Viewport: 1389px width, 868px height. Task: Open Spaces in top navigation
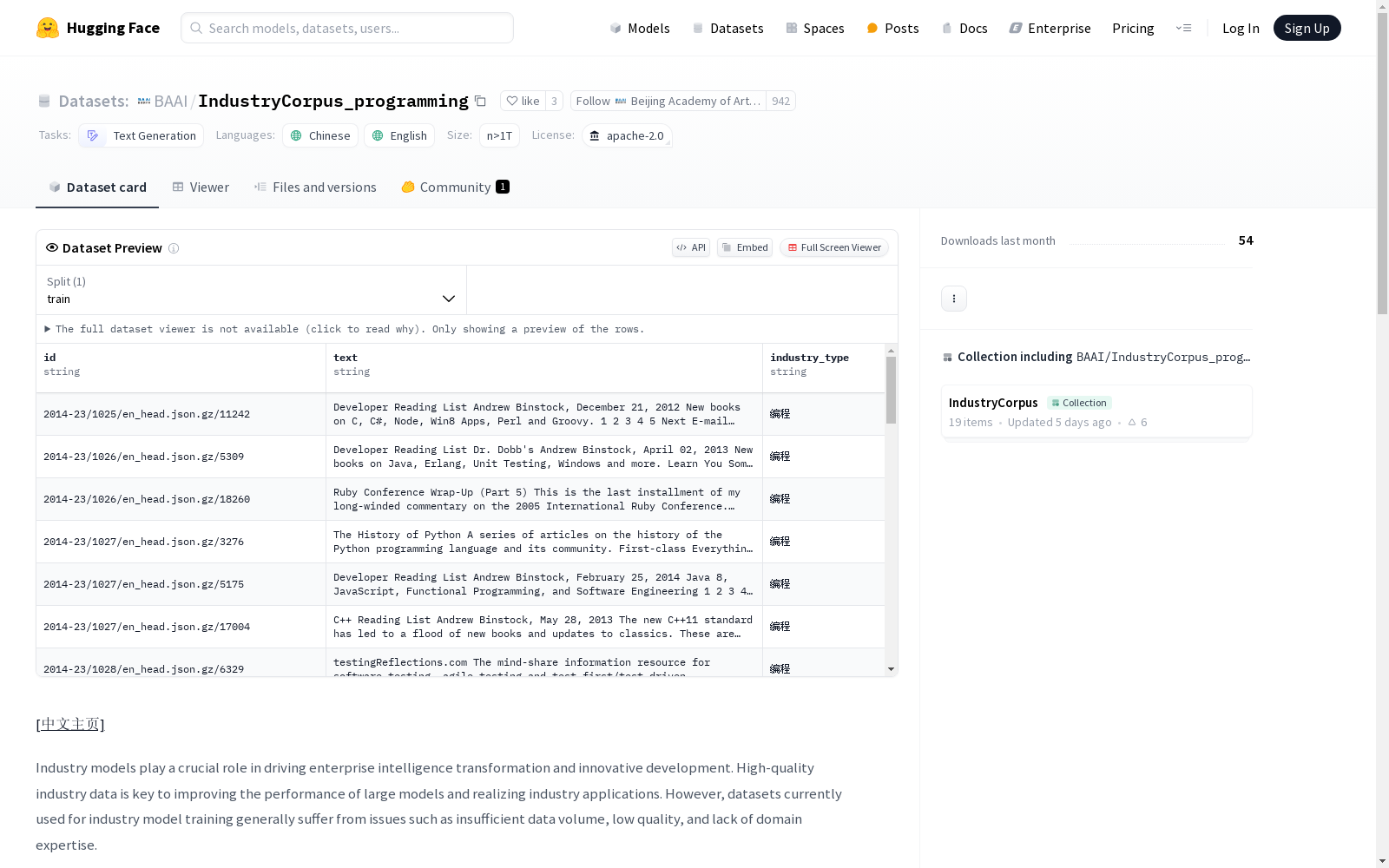[x=815, y=28]
